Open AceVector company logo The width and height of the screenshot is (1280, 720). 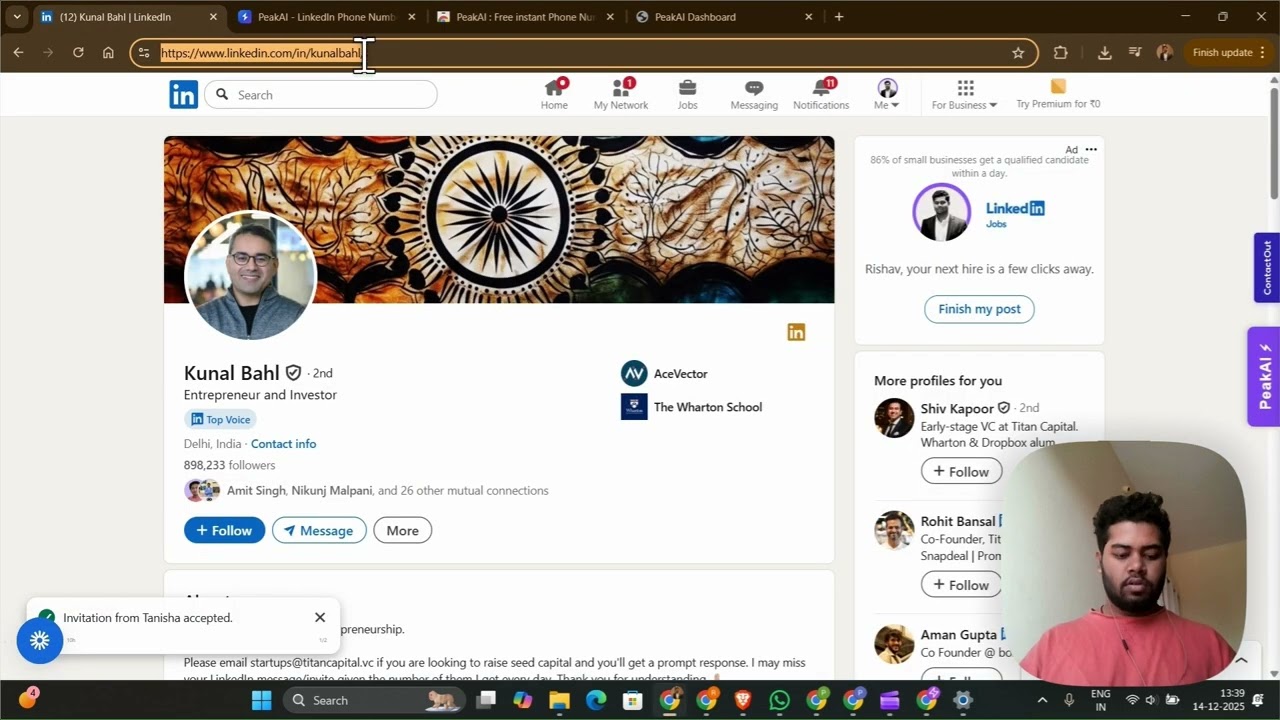(634, 373)
